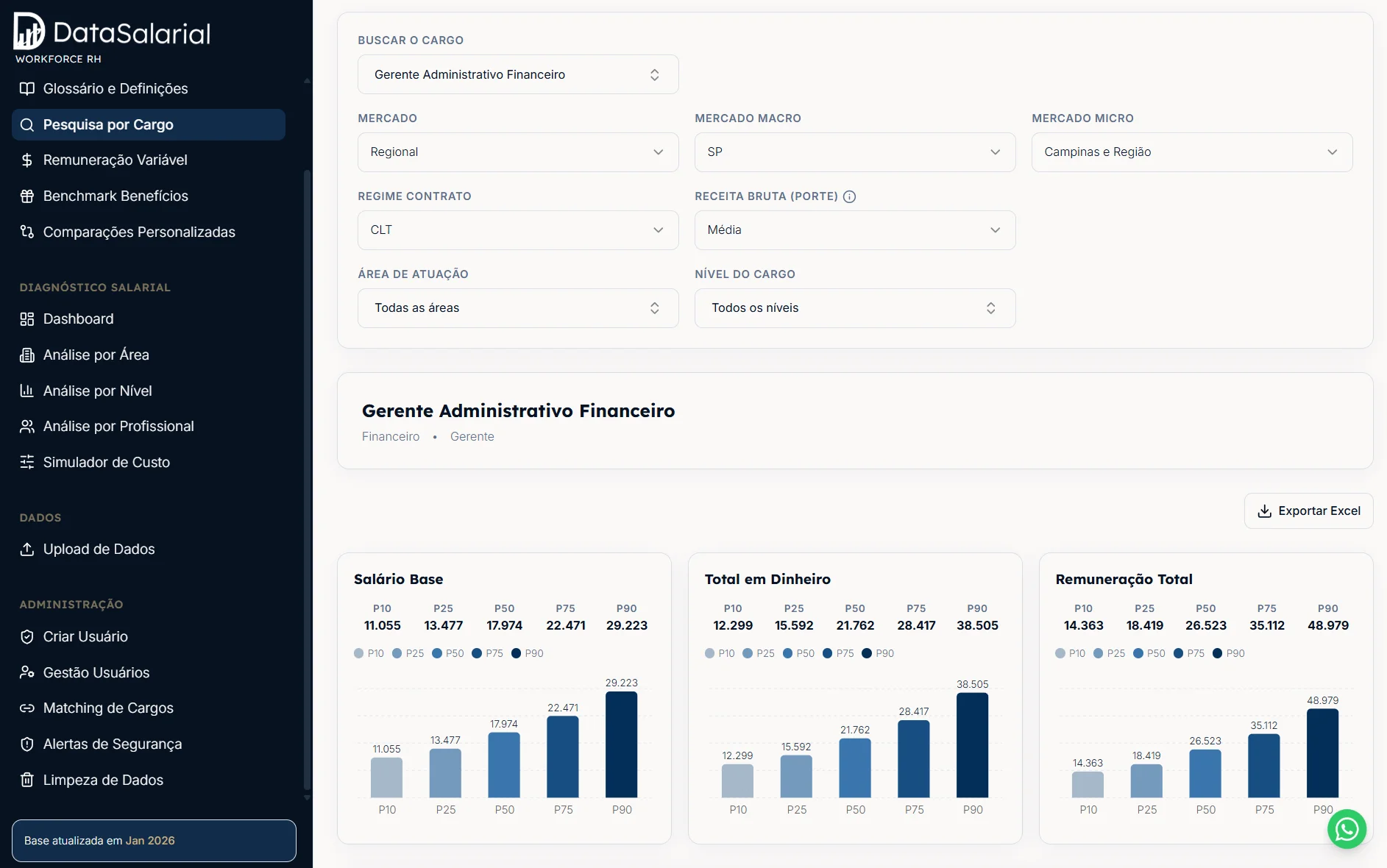The width and height of the screenshot is (1387, 868).
Task: Click Base atualizada em Jan 2026 banner
Action: point(154,841)
